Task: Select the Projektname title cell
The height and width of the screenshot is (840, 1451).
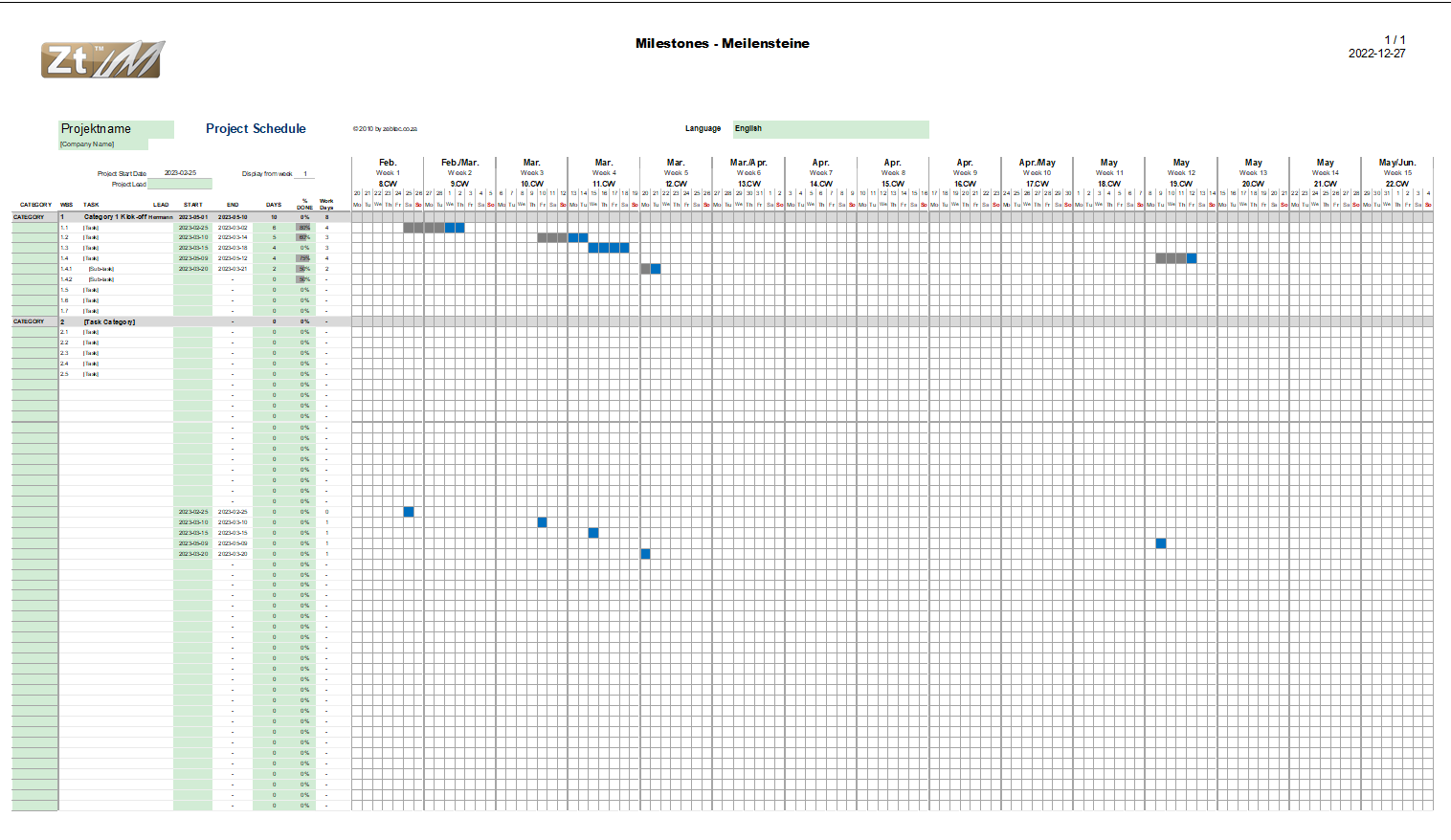Action: (x=116, y=129)
